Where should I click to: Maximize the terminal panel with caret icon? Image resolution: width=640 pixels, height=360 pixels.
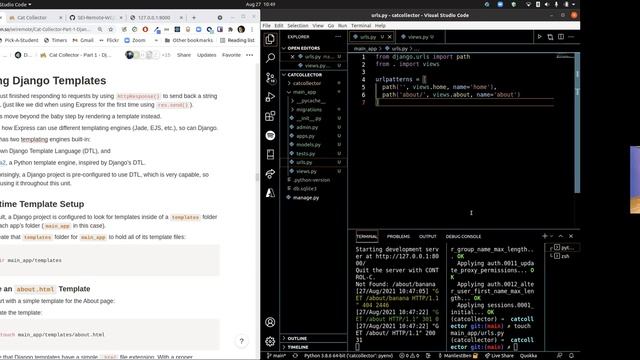(x=561, y=236)
